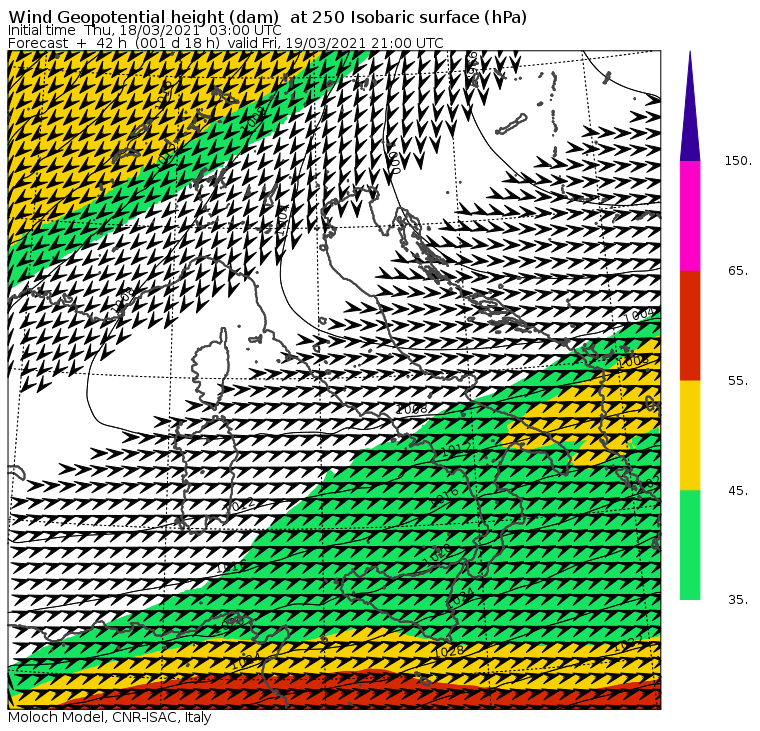The image size is (760, 731).
Task: Click the '1004' contour label at right edge
Action: click(639, 315)
